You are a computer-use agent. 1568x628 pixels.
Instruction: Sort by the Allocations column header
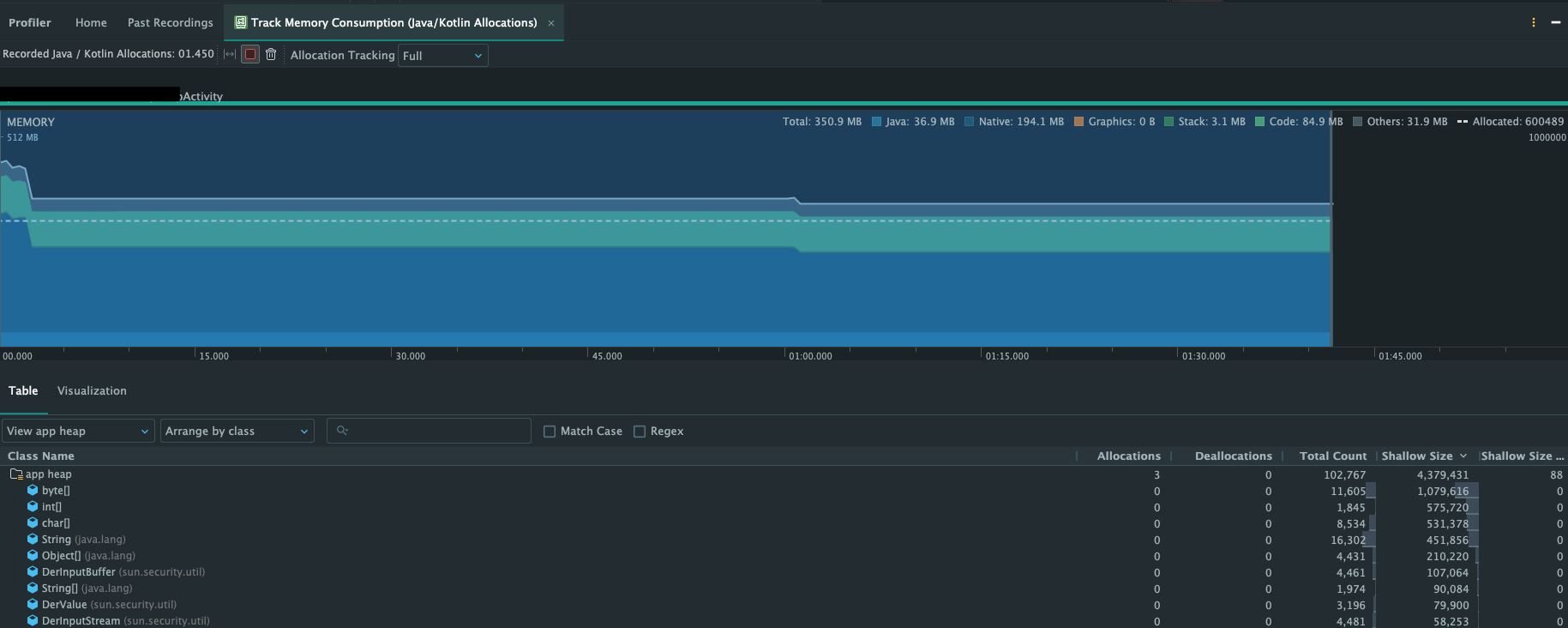(1128, 456)
